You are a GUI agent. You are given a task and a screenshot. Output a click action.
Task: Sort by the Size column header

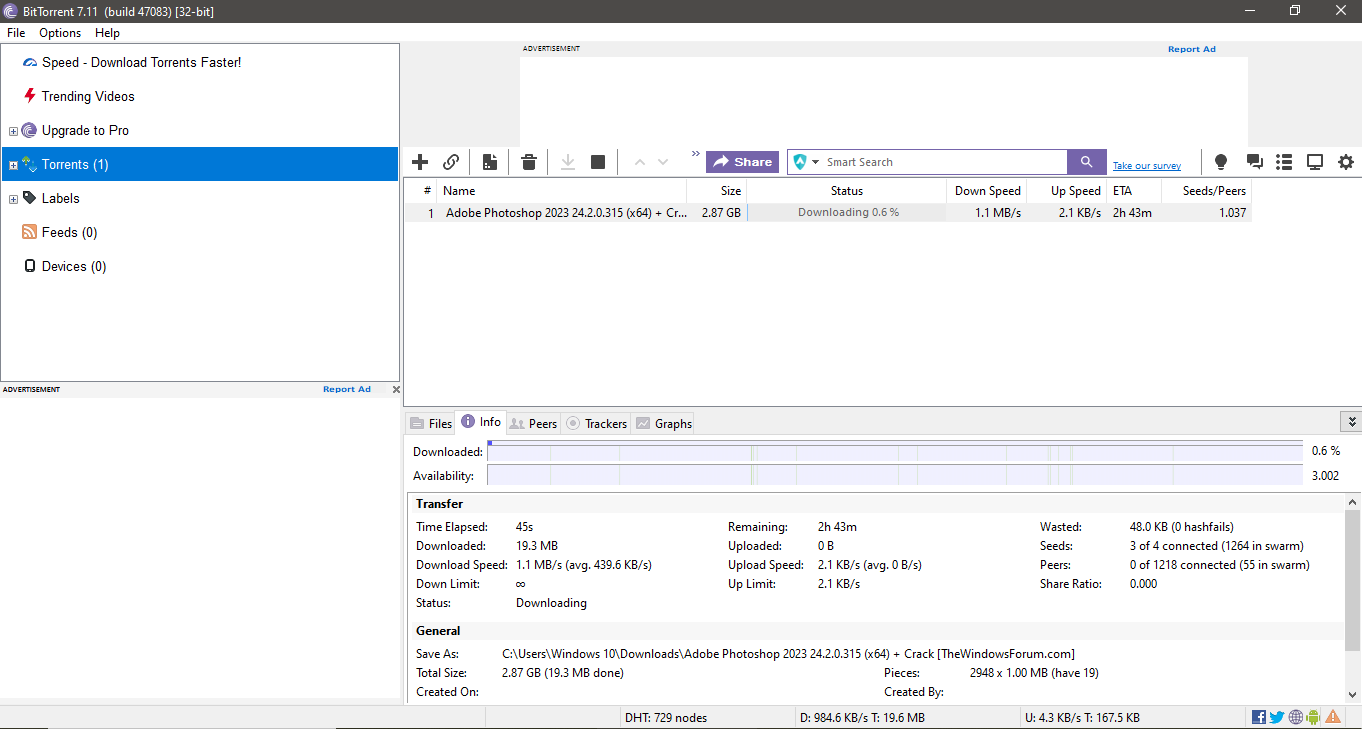coord(717,191)
